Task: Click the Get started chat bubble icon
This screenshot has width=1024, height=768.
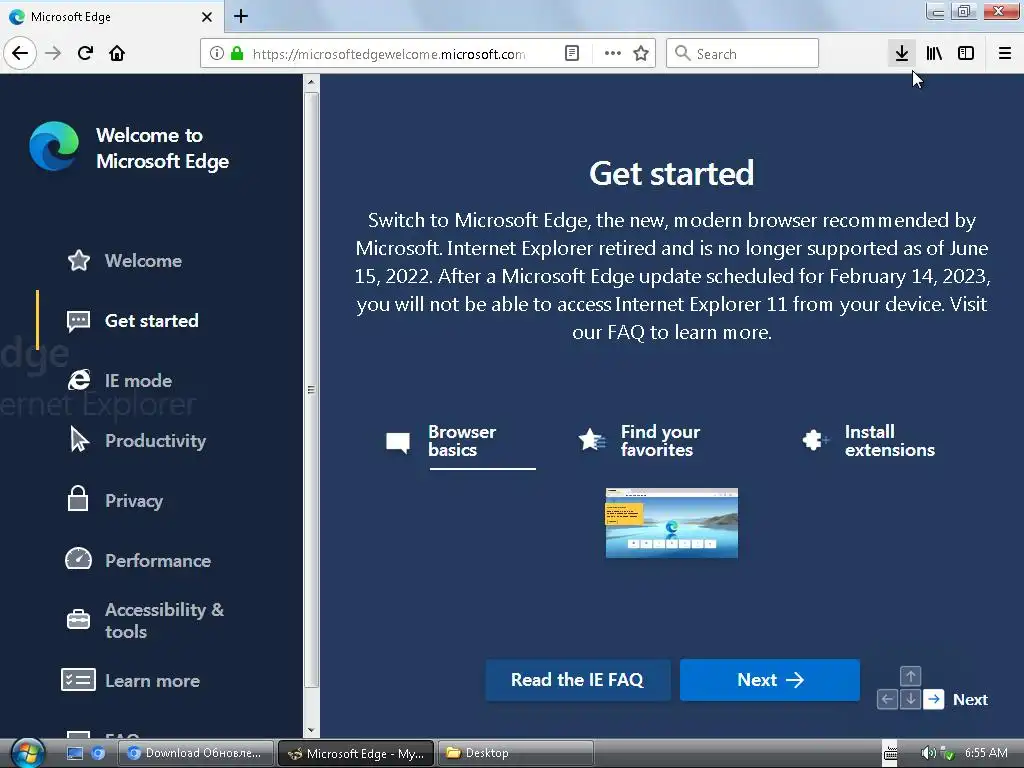Action: pyautogui.click(x=78, y=321)
